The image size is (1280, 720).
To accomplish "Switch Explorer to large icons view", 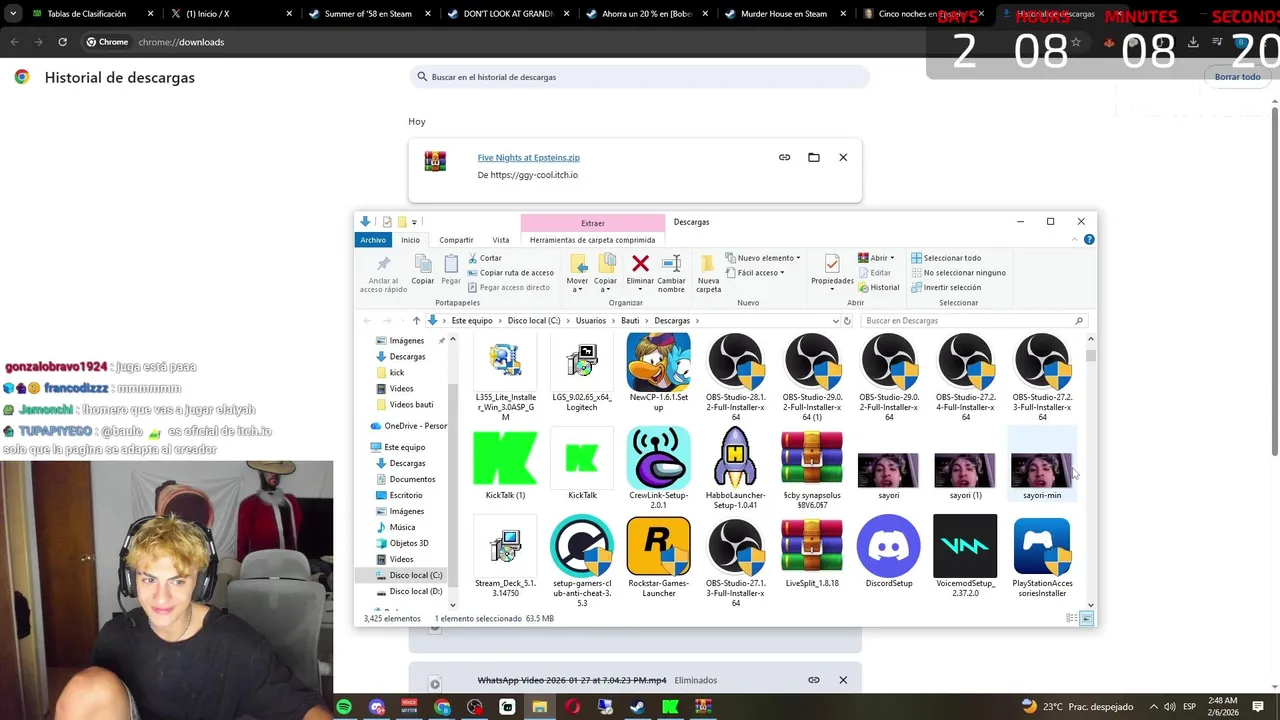I will click(1087, 619).
